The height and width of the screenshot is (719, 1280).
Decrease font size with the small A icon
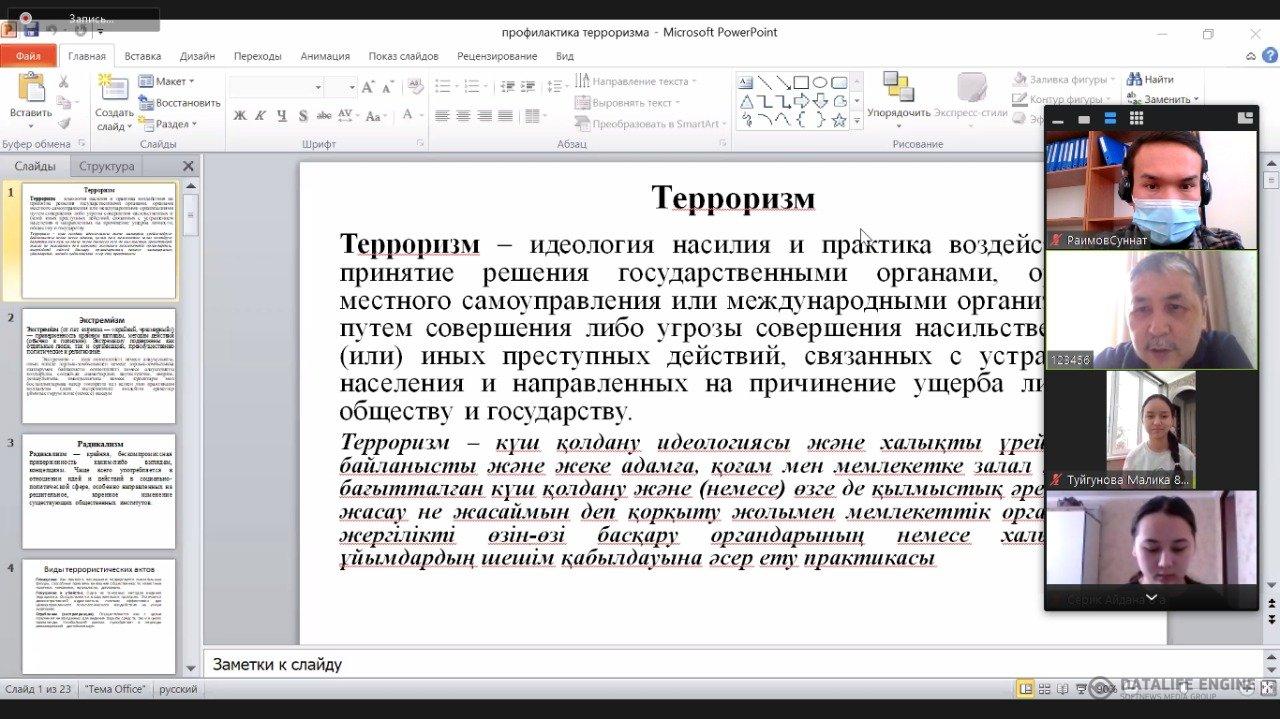[x=387, y=88]
